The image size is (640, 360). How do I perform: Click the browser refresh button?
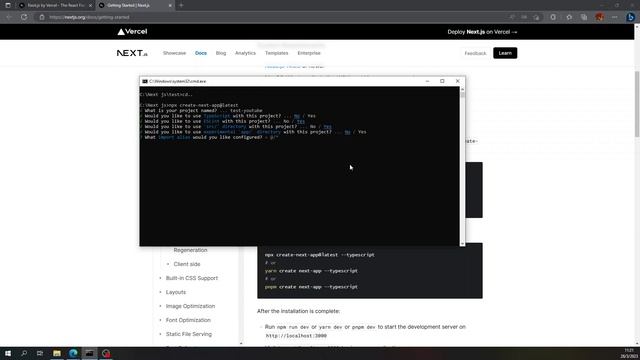[24, 17]
